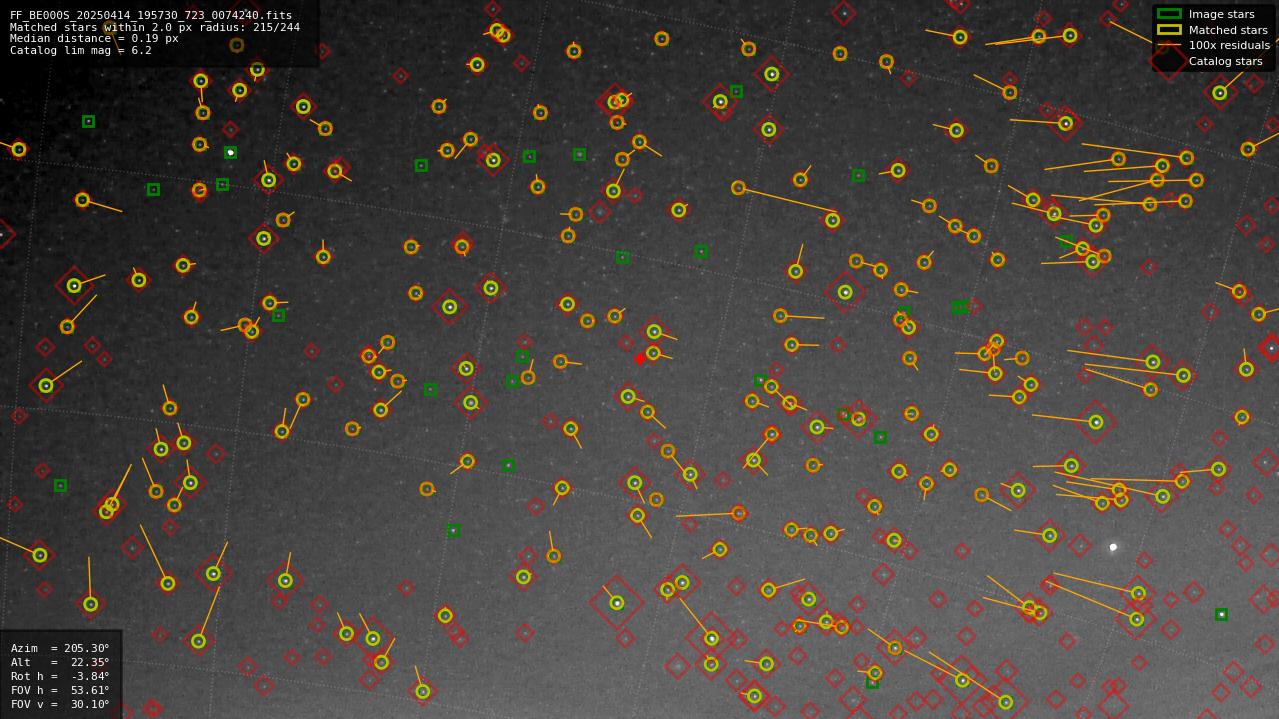This screenshot has height=719, width=1279.
Task: Click the 'Rot h = -3.84°' readout
Action: pyautogui.click(x=60, y=676)
